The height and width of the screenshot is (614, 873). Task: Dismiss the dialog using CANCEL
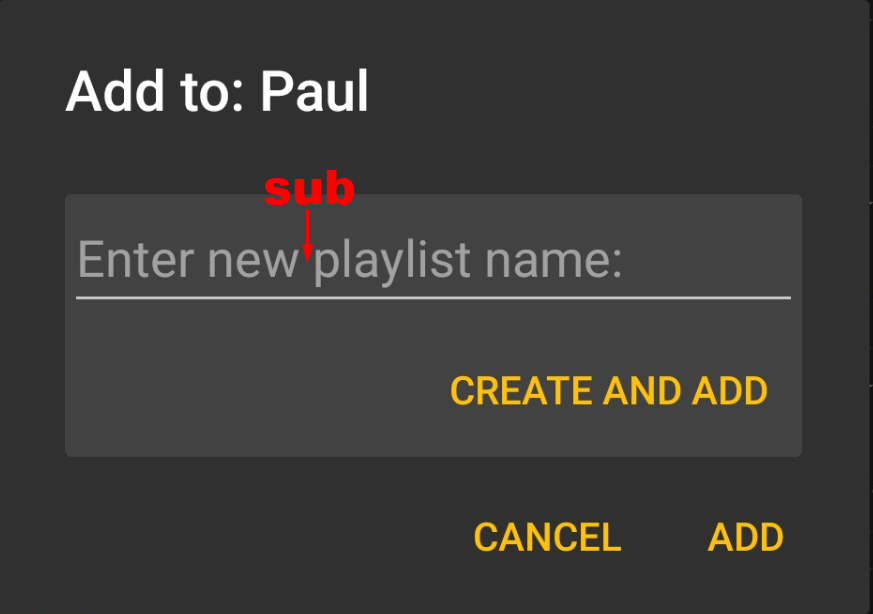coord(547,538)
